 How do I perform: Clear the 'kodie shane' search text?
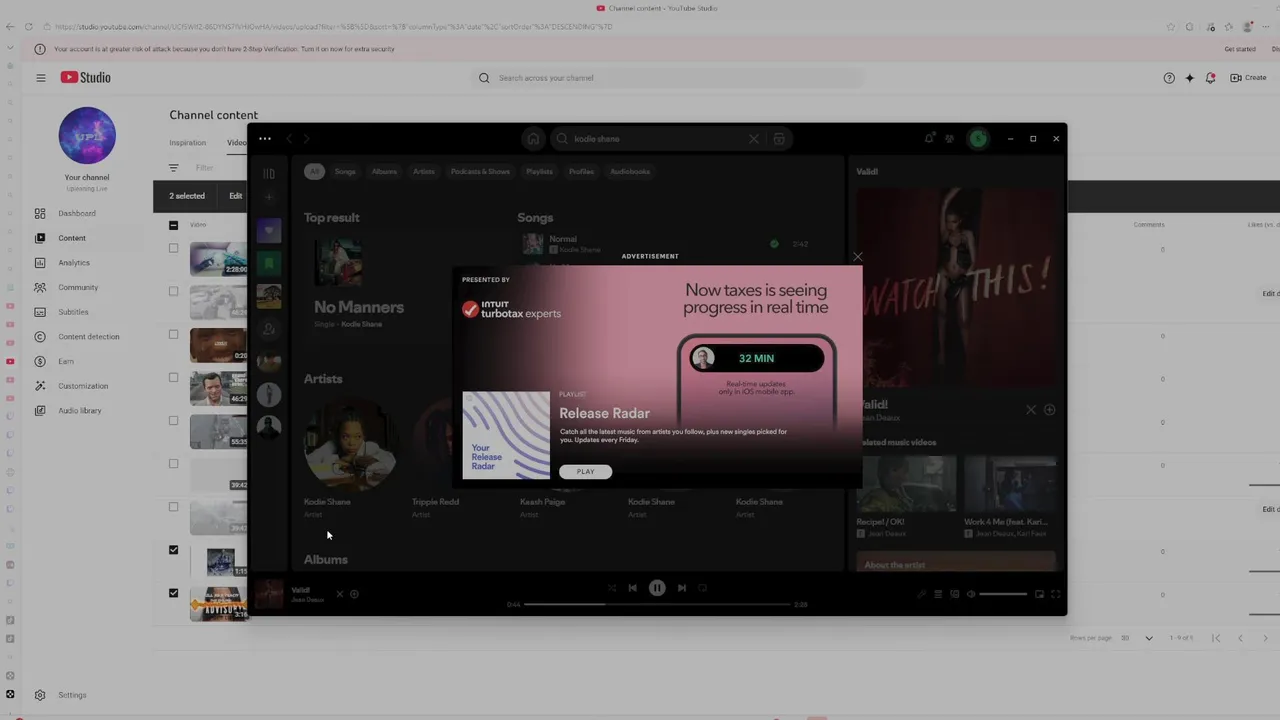pyautogui.click(x=754, y=139)
